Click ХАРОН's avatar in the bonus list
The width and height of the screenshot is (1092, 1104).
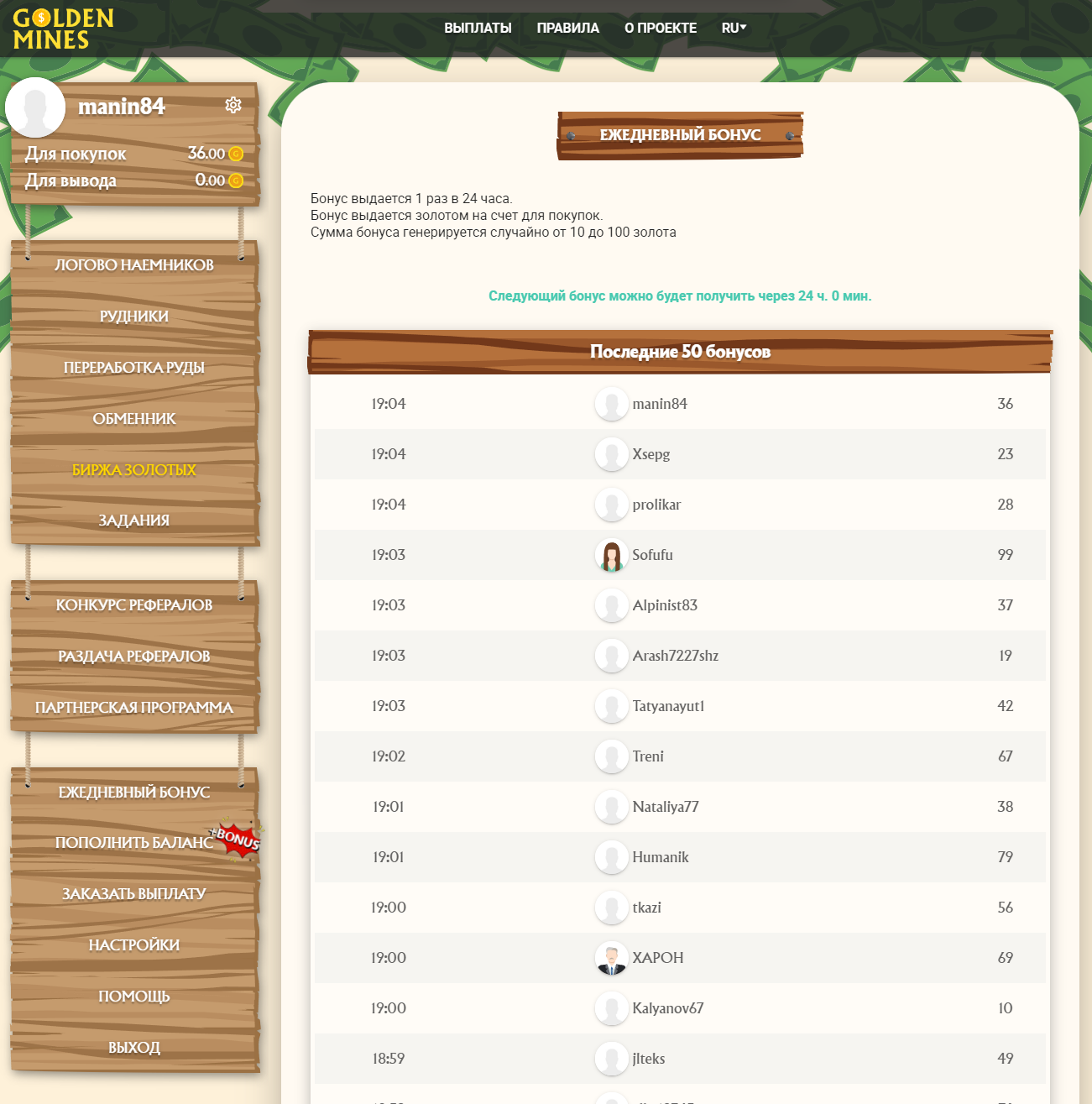[612, 958]
